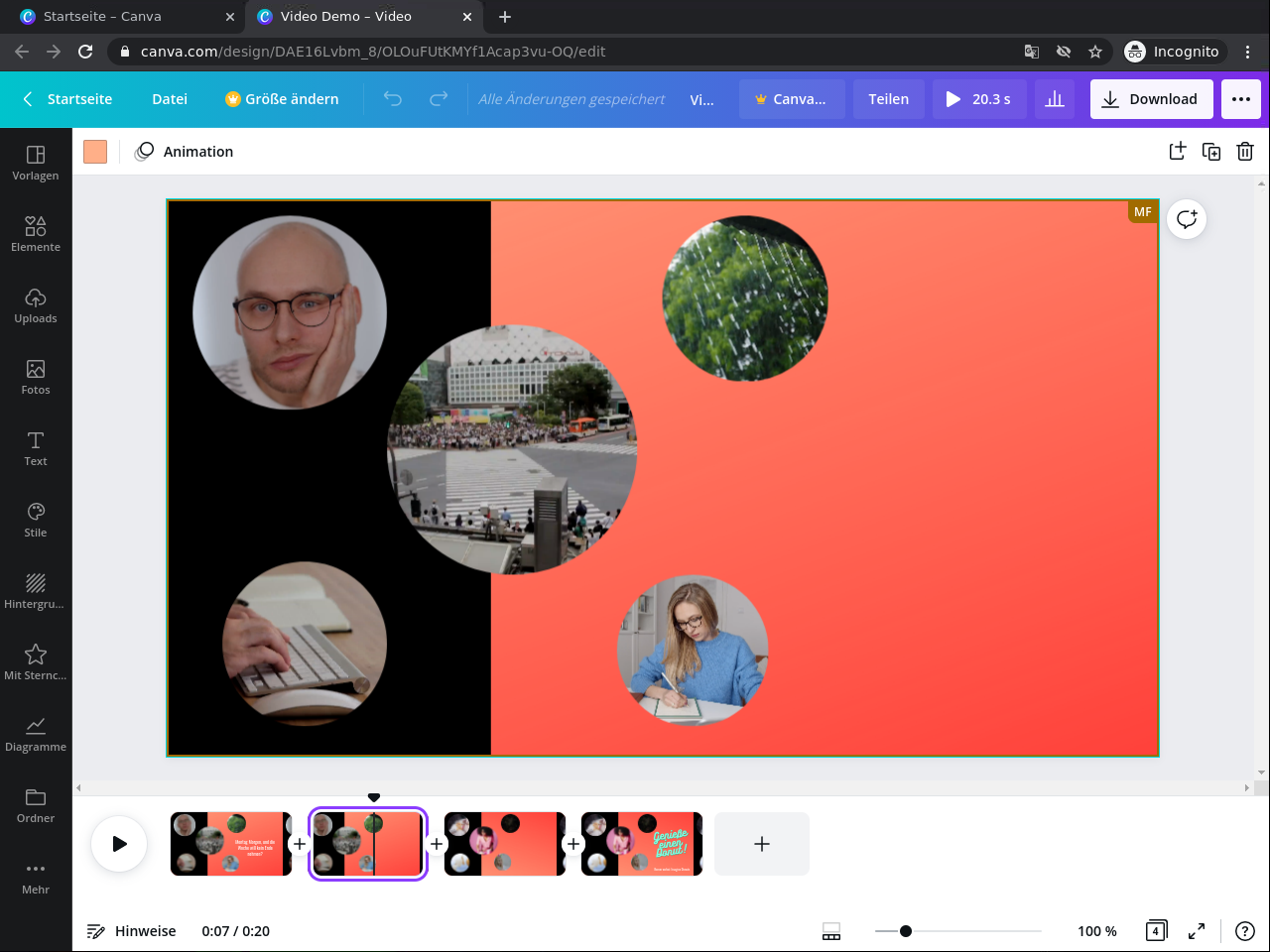Switch to grid view icon

[x=831, y=931]
